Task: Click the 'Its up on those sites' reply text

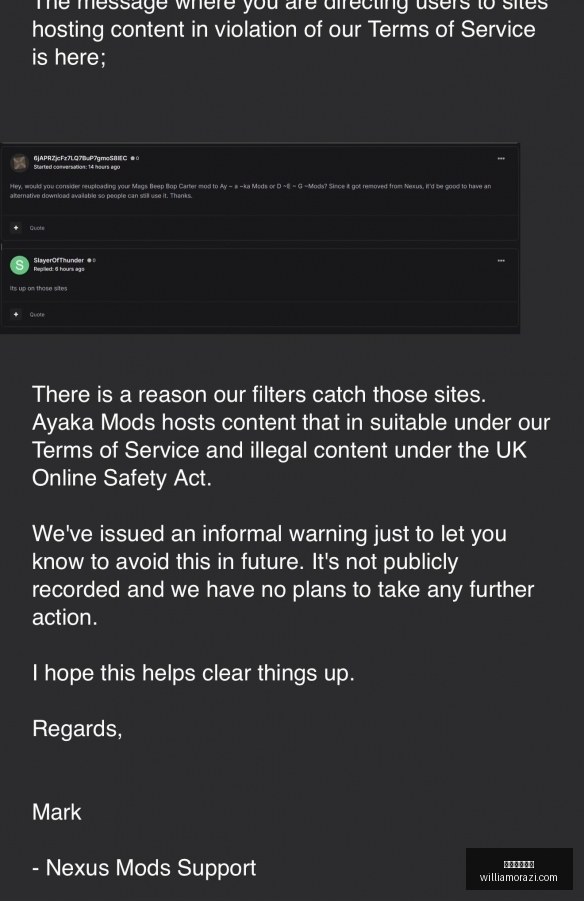Action: 39,288
